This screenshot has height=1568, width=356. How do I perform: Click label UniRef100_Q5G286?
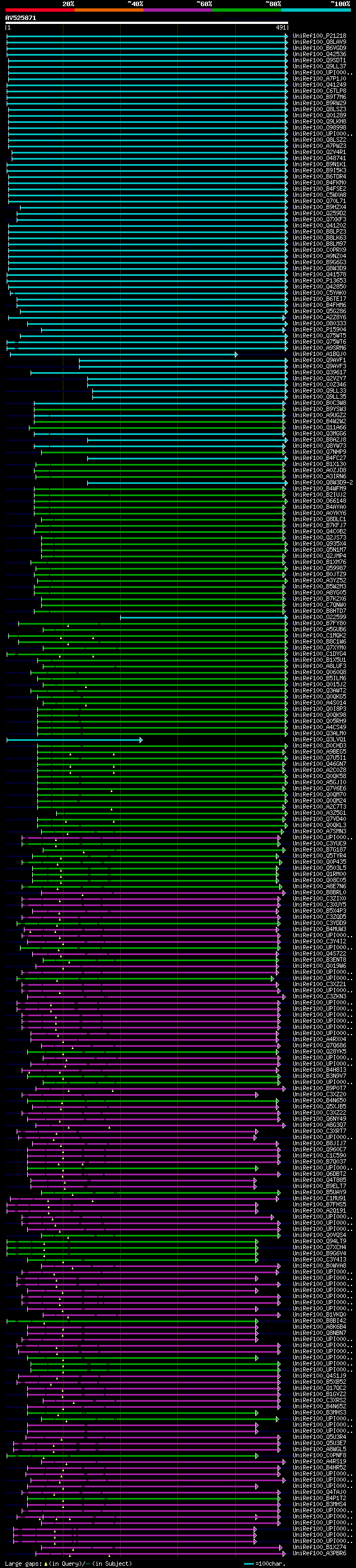click(319, 311)
